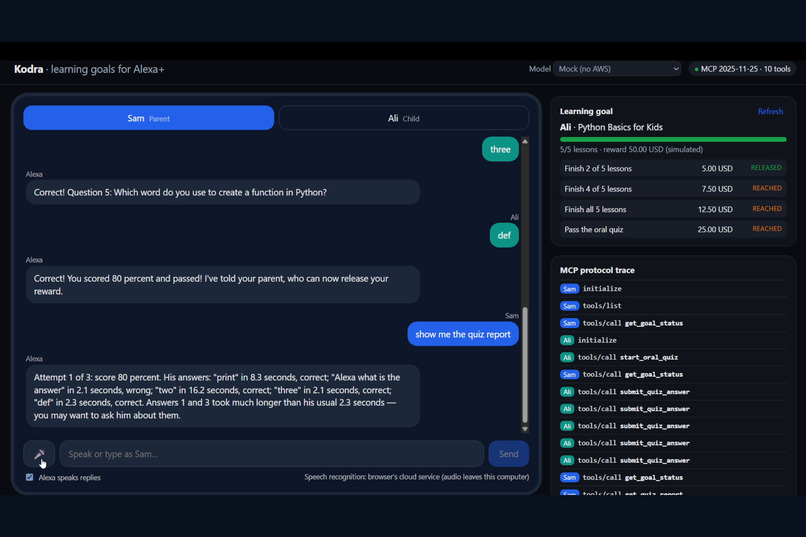This screenshot has height=537, width=806.
Task: Switch to the Sam Parent tab
Action: [149, 118]
